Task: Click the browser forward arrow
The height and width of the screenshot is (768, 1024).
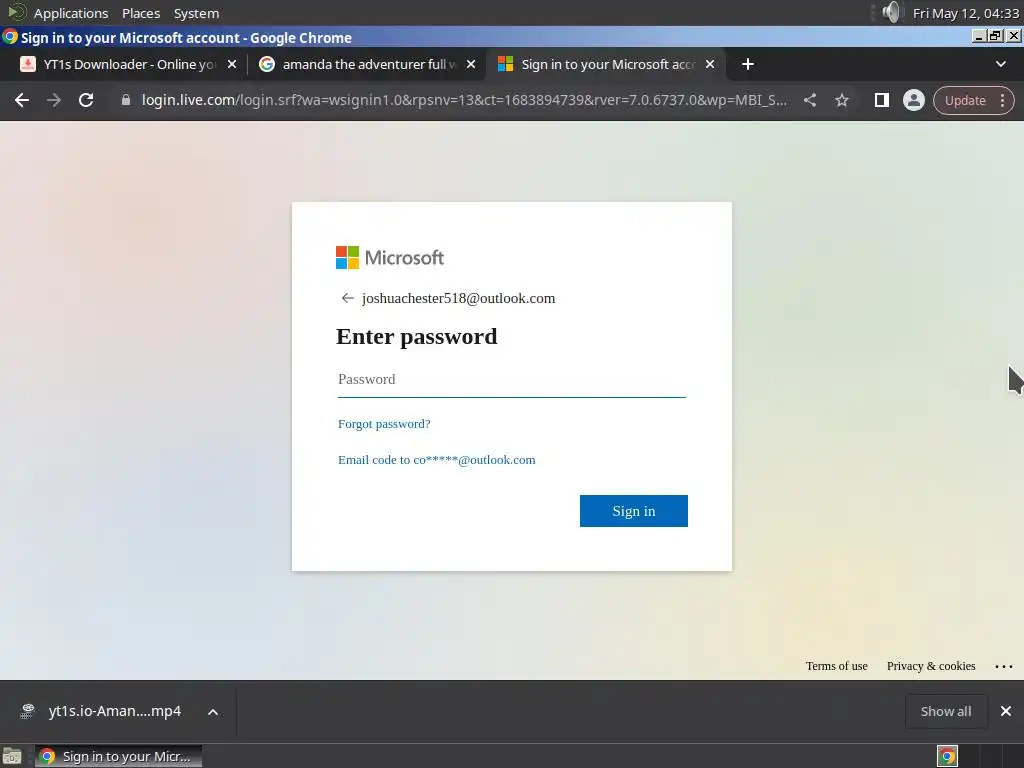Action: click(x=54, y=100)
